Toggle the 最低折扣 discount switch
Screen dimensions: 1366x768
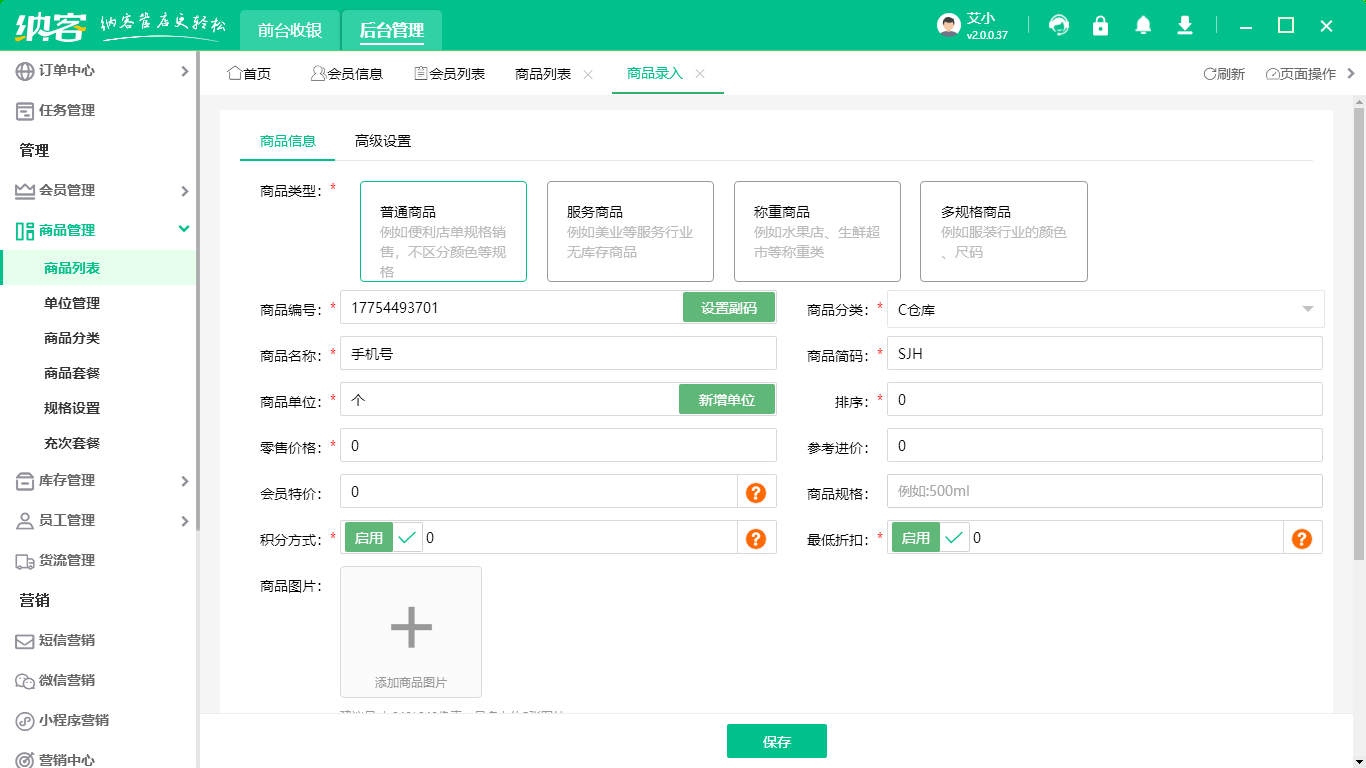[x=914, y=537]
